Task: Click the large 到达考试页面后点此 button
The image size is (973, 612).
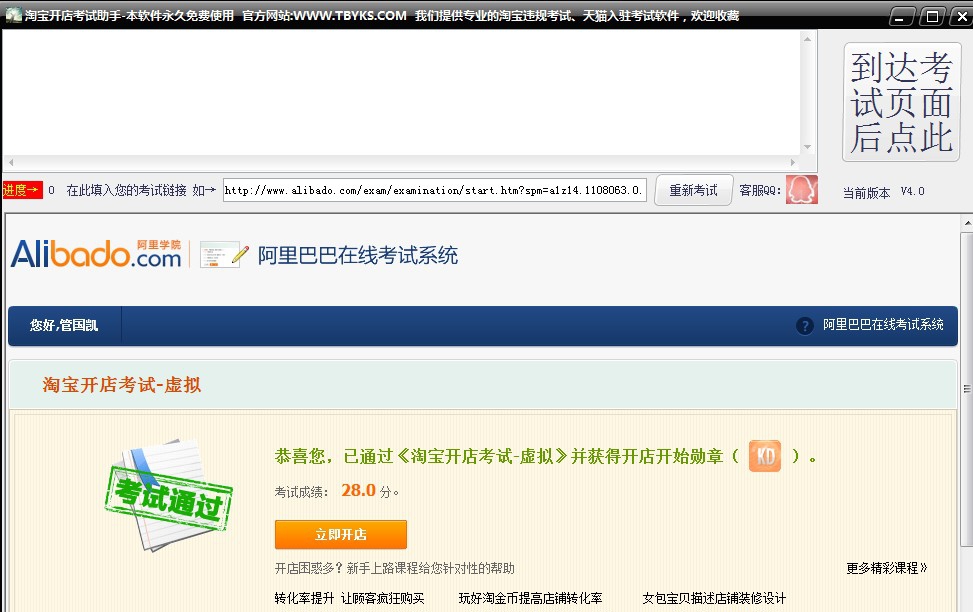Action: click(901, 102)
